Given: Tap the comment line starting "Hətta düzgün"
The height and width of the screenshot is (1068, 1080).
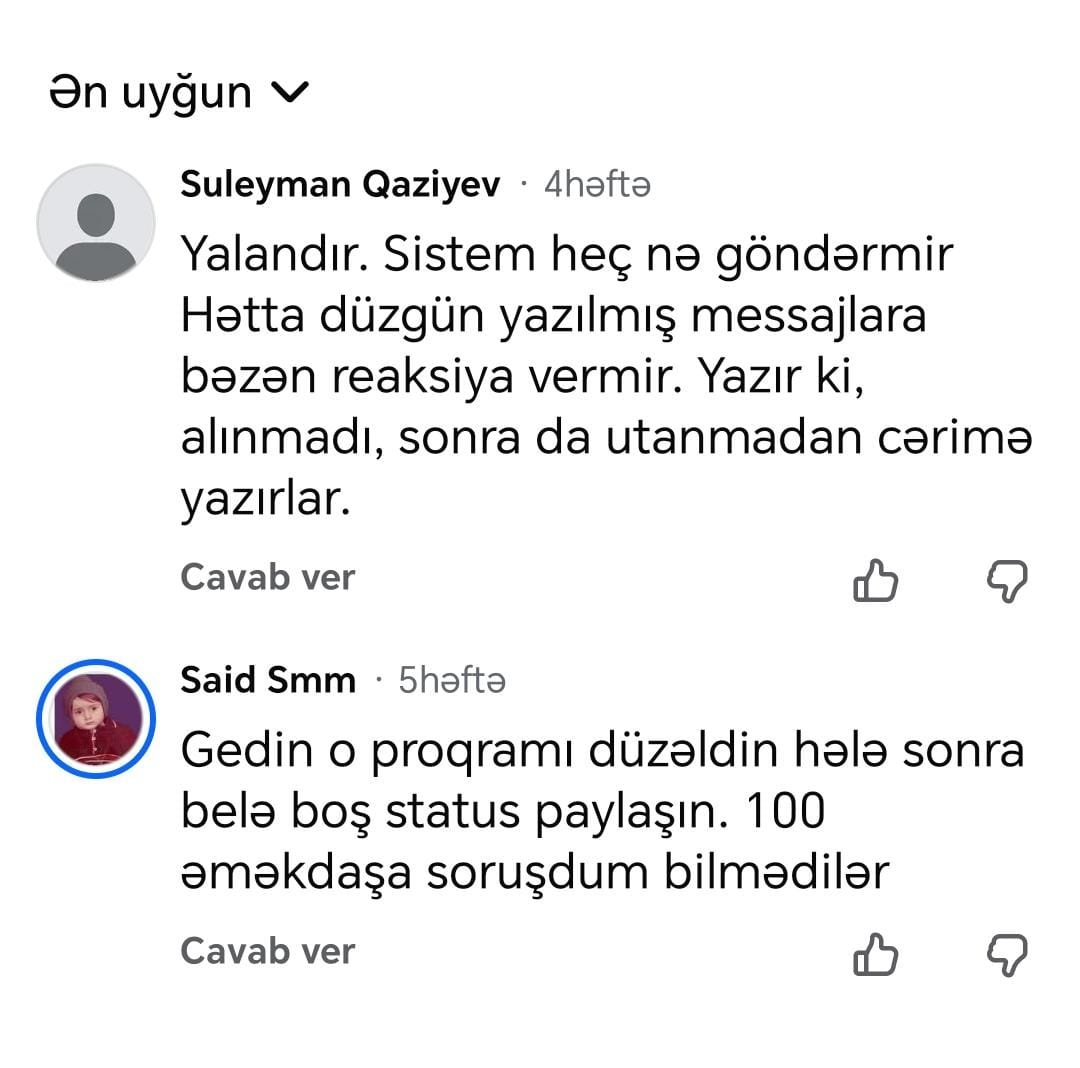Looking at the screenshot, I should point(553,316).
